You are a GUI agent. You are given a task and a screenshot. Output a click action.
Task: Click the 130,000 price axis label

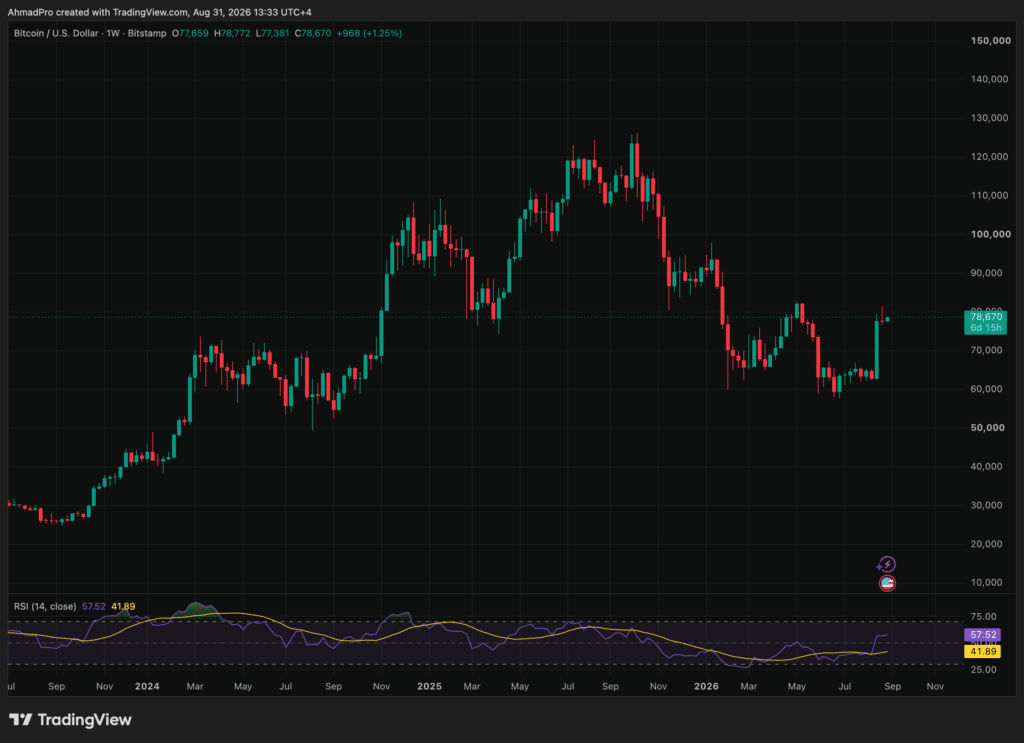[x=990, y=118]
